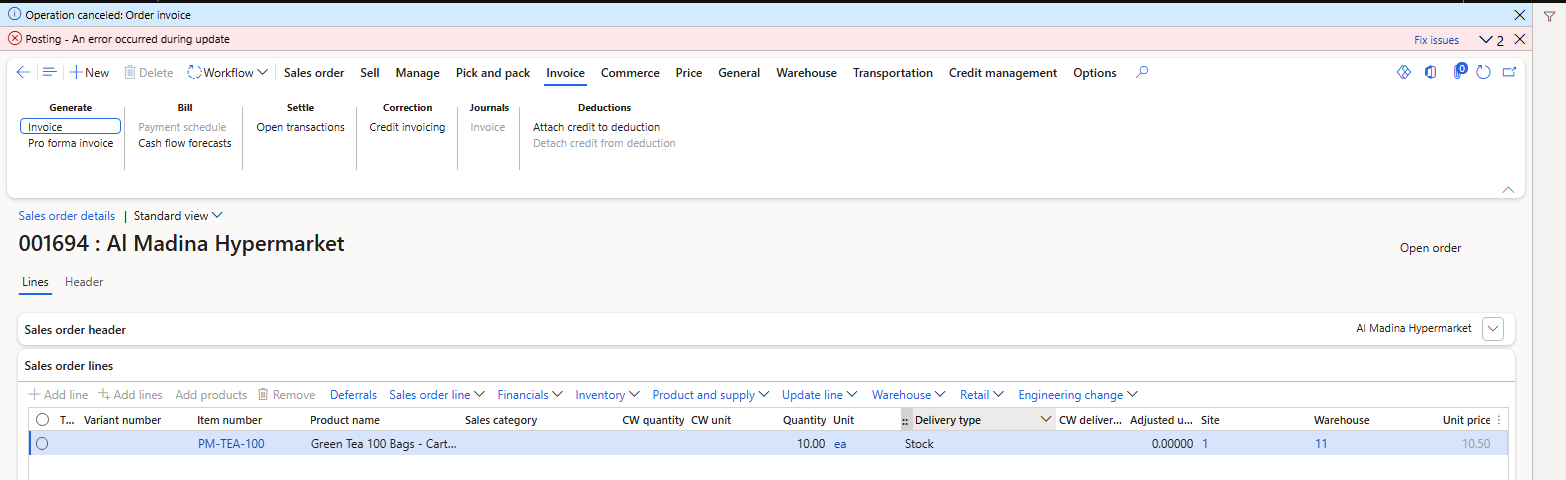Open the Retail dropdown menu
Image resolution: width=1566 pixels, height=480 pixels.
click(x=983, y=395)
